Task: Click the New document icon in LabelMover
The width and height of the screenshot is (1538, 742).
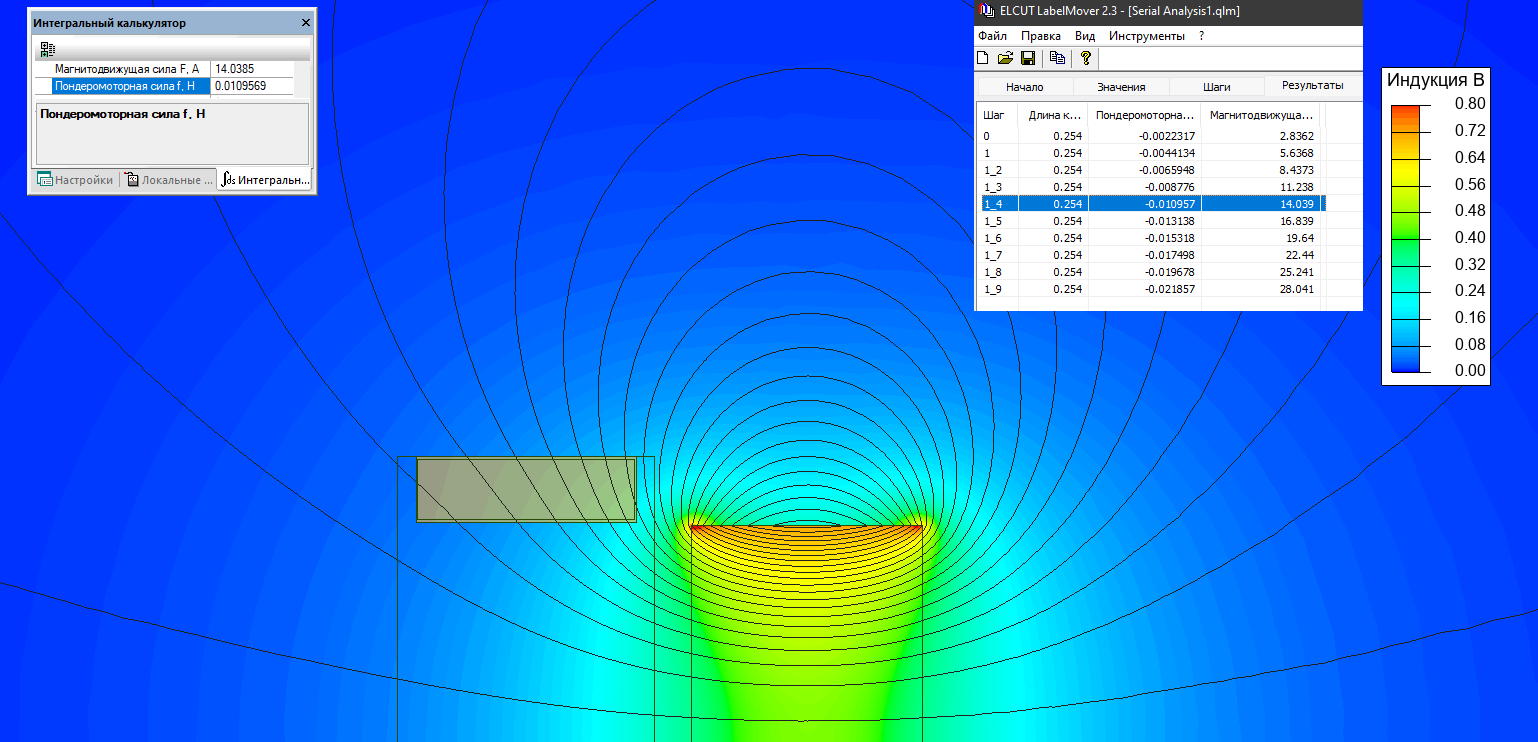Action: [983, 58]
